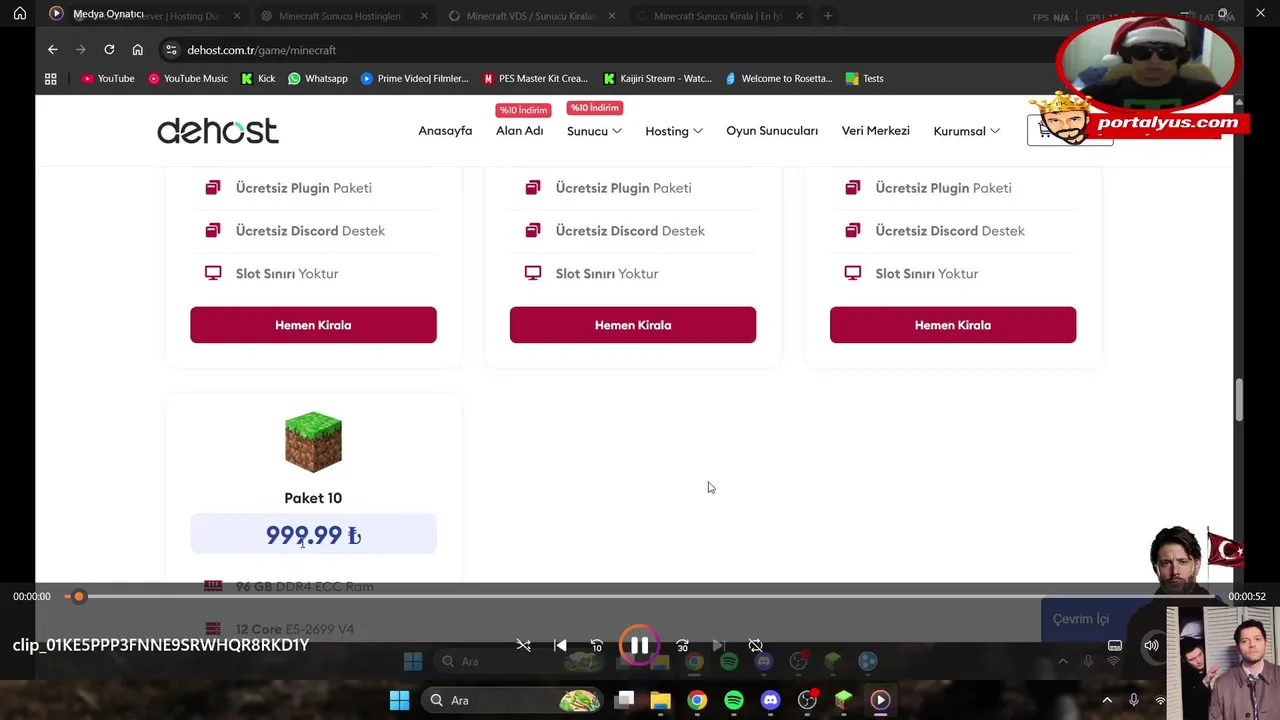Click the Paket 10 grass block image
This screenshot has height=720, width=1280.
[313, 442]
